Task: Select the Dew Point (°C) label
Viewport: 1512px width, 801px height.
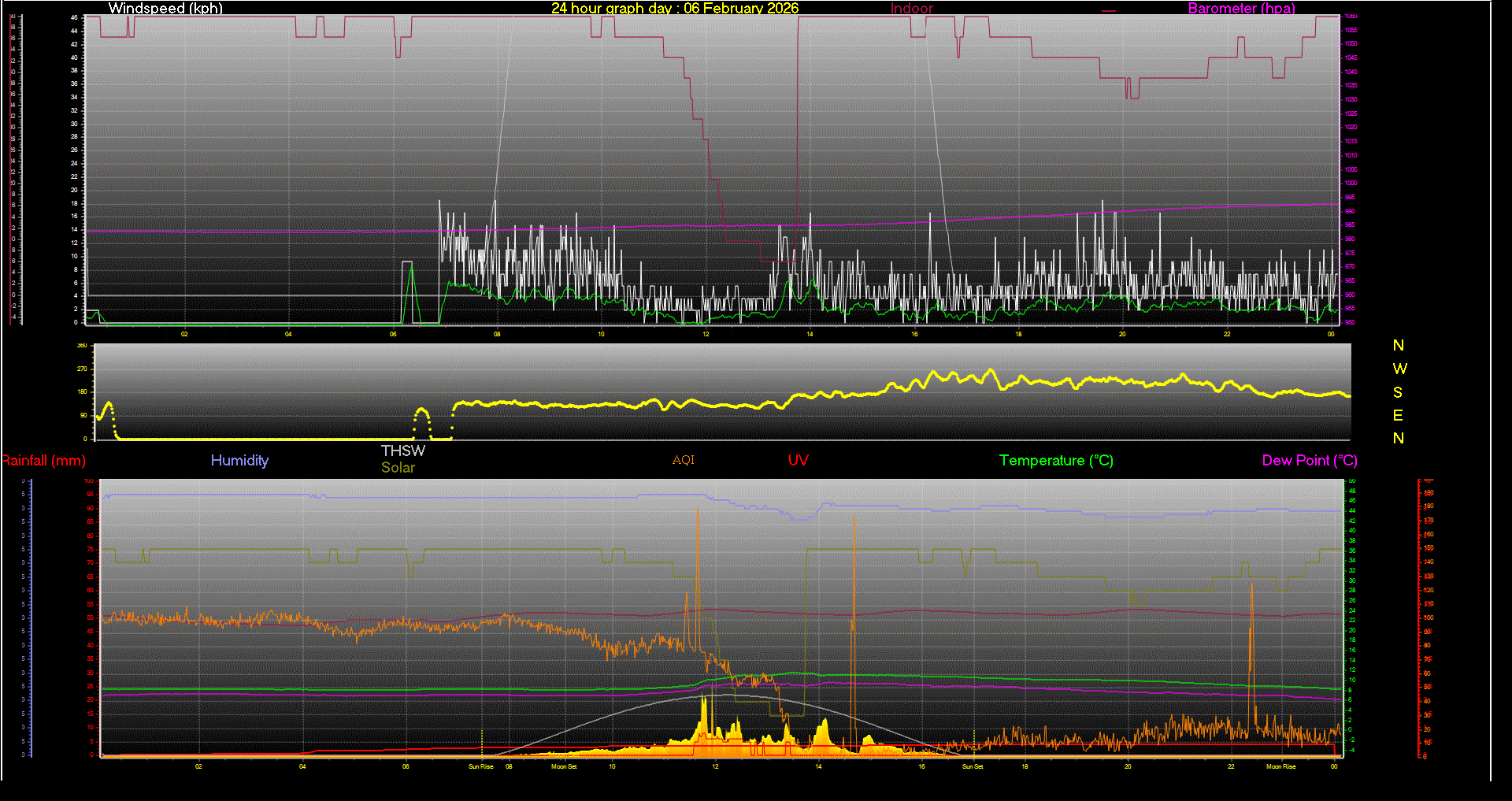Action: (x=1309, y=461)
